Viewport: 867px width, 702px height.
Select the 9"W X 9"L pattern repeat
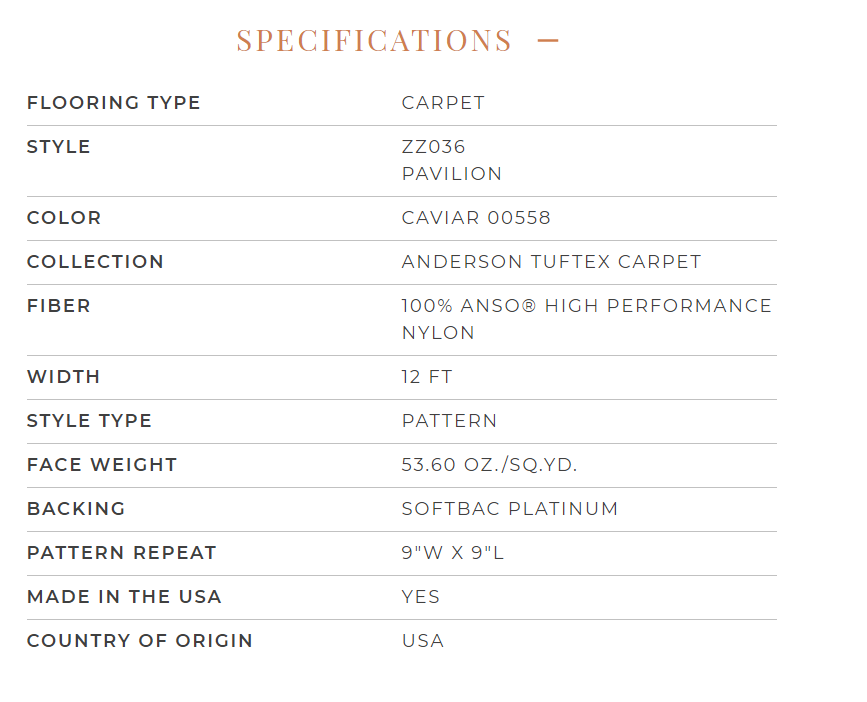(453, 553)
